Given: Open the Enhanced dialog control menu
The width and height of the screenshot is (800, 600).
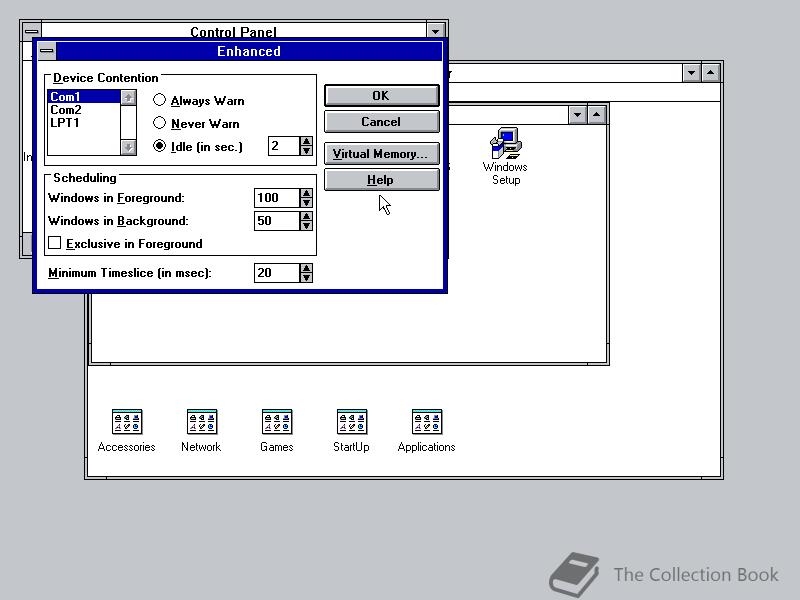Looking at the screenshot, I should click(46, 51).
